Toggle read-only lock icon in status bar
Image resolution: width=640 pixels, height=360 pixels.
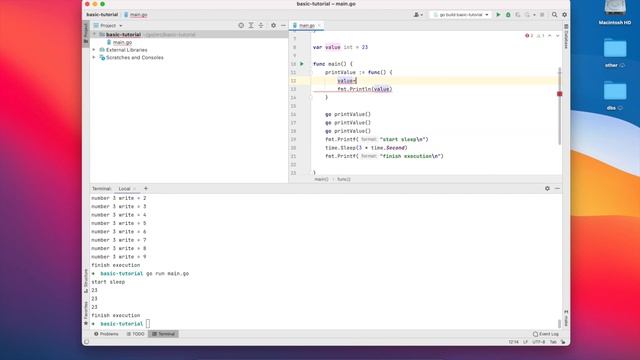tap(563, 342)
